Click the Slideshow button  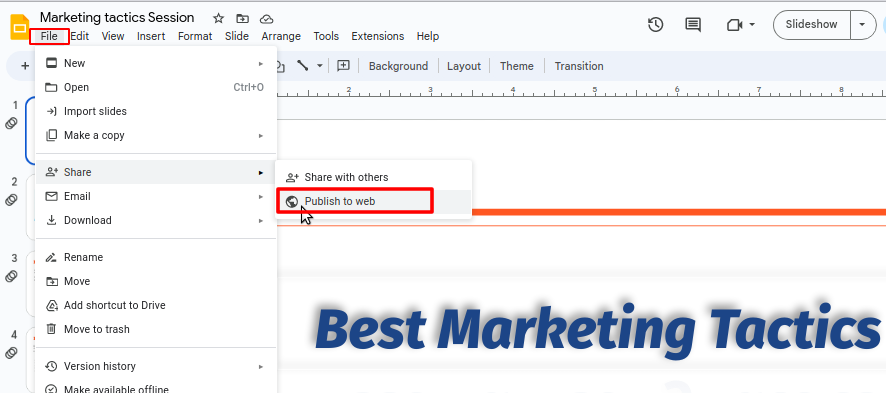(x=811, y=25)
